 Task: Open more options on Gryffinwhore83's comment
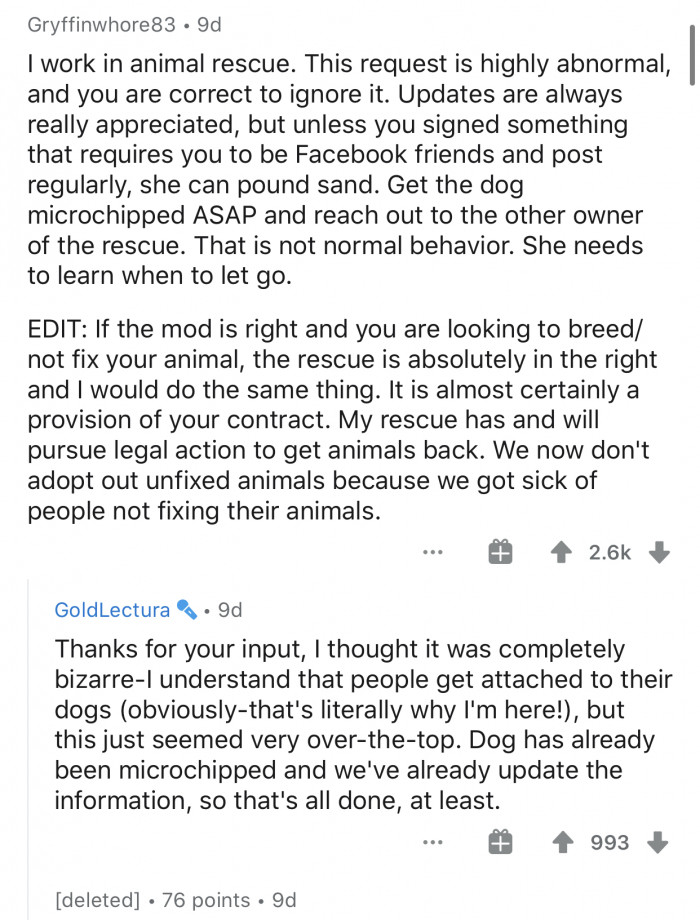pos(431,552)
